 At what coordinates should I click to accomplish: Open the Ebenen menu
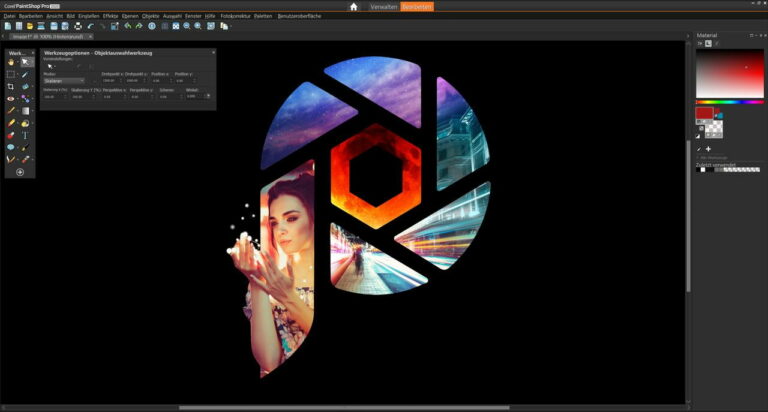click(130, 16)
